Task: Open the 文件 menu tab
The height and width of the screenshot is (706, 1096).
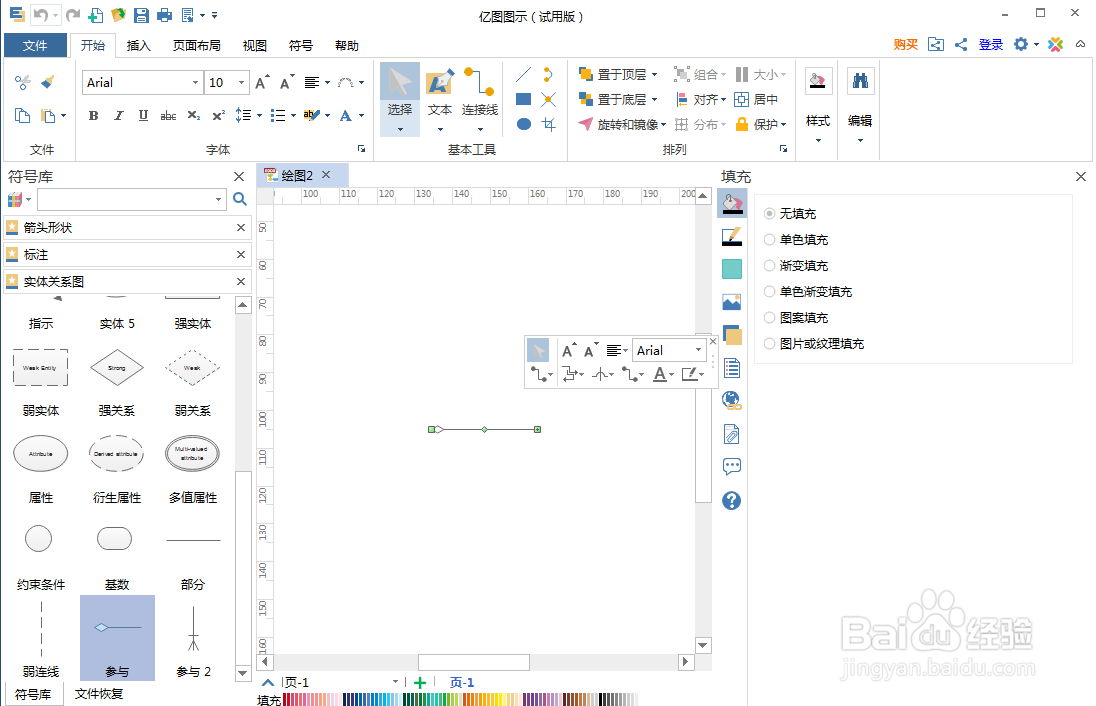Action: coord(35,45)
